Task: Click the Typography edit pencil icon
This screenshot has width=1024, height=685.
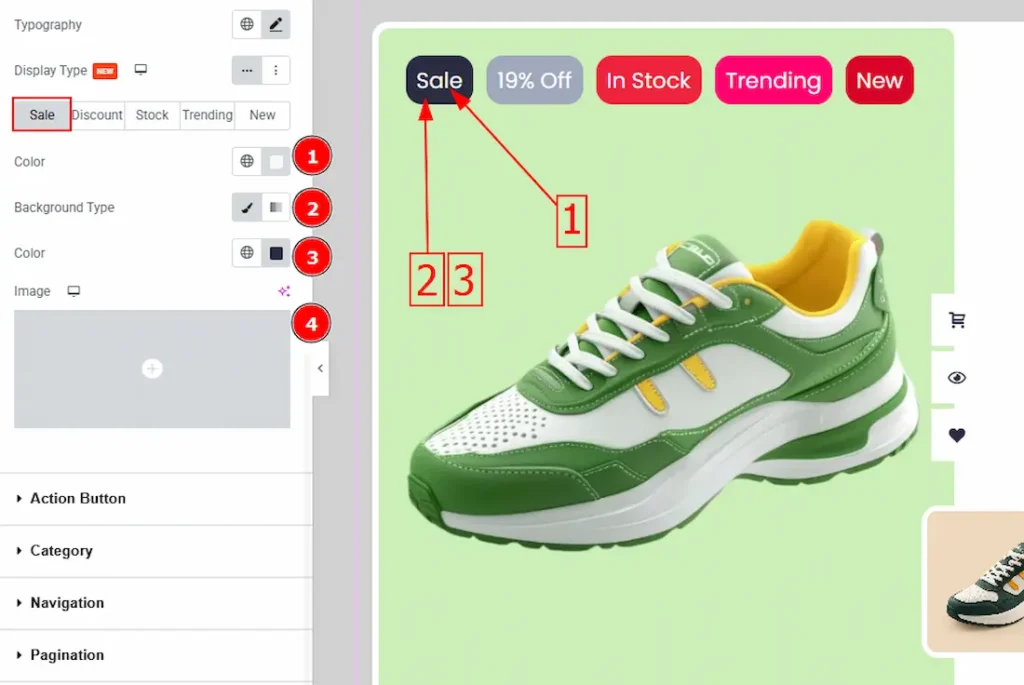Action: point(276,25)
